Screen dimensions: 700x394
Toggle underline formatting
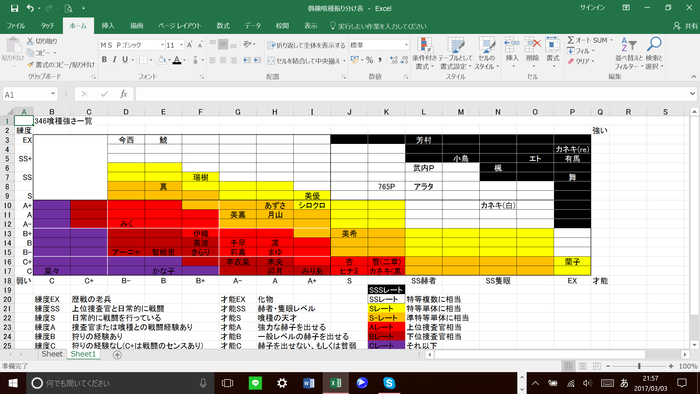tap(125, 60)
